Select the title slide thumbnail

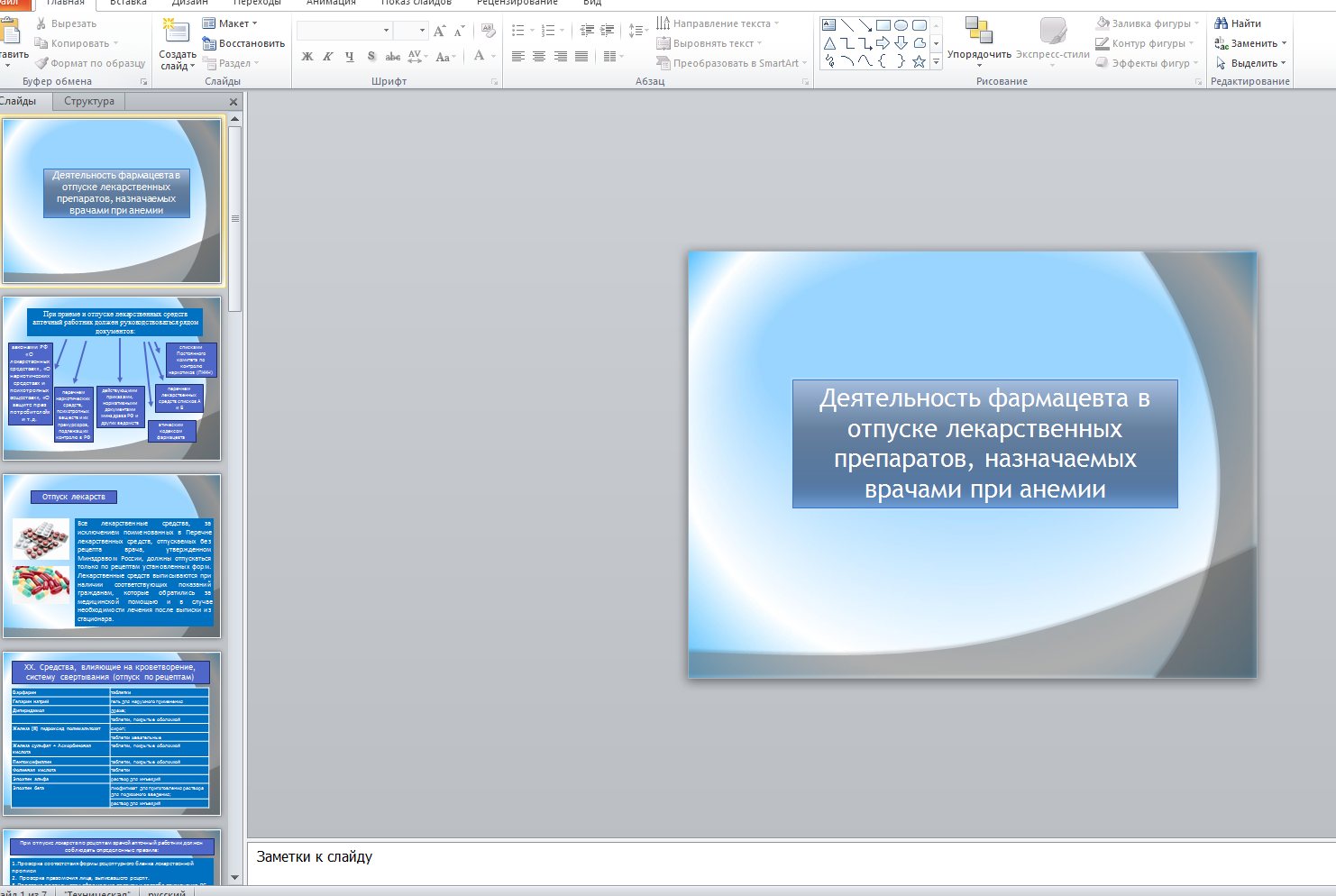pos(112,201)
